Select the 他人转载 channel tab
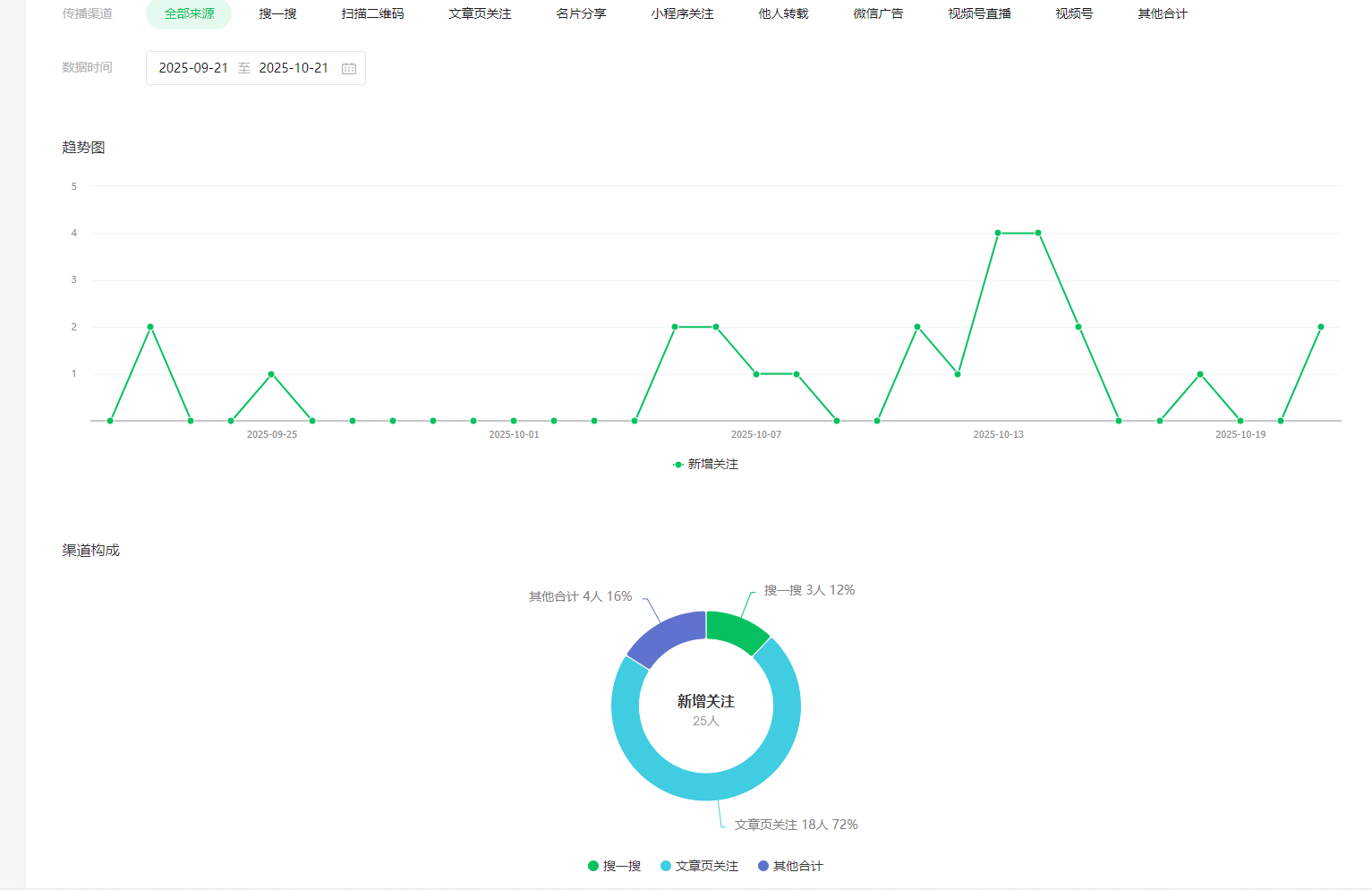Image resolution: width=1372 pixels, height=890 pixels. pyautogui.click(x=783, y=14)
